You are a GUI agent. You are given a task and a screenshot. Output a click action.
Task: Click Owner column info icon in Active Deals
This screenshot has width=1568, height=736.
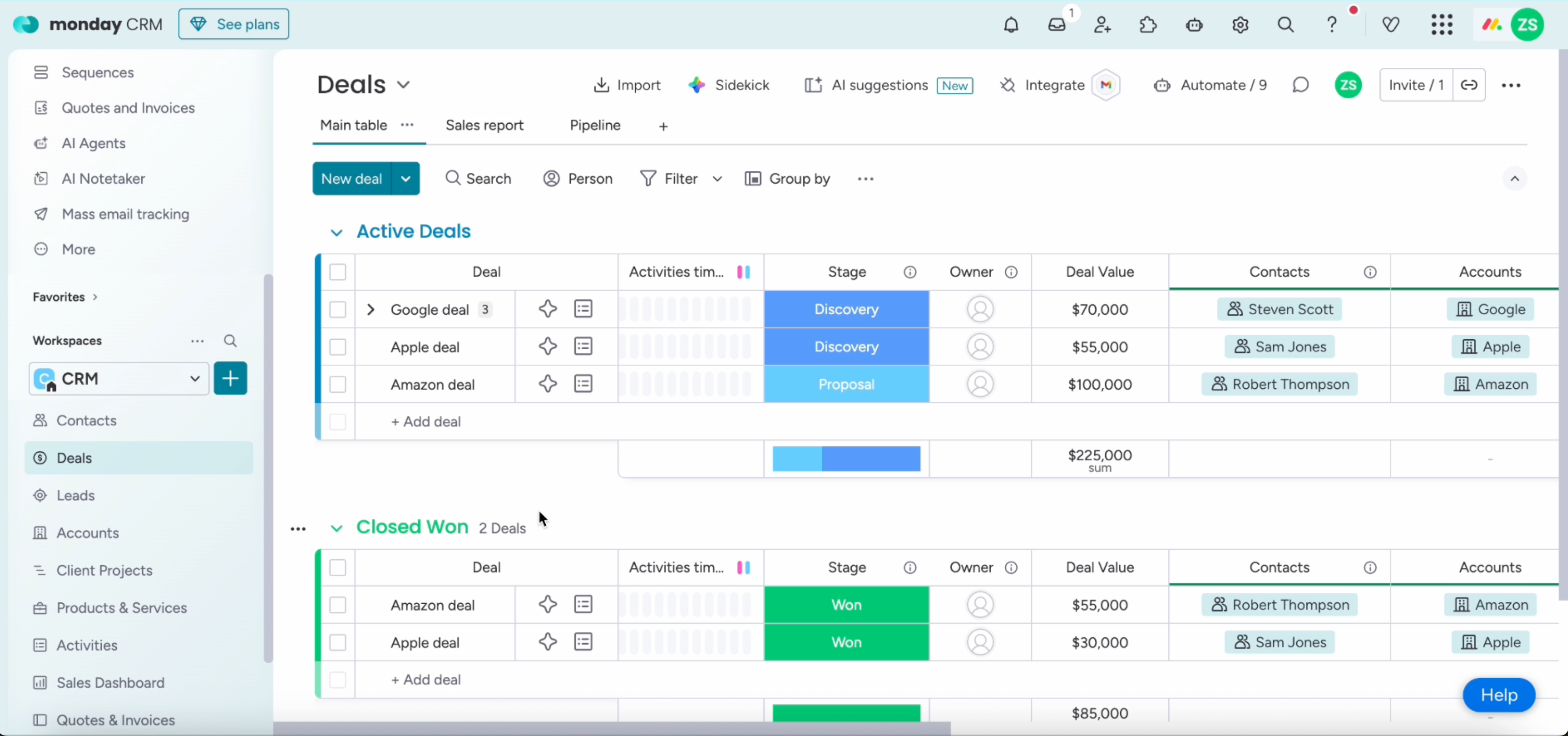[1011, 272]
